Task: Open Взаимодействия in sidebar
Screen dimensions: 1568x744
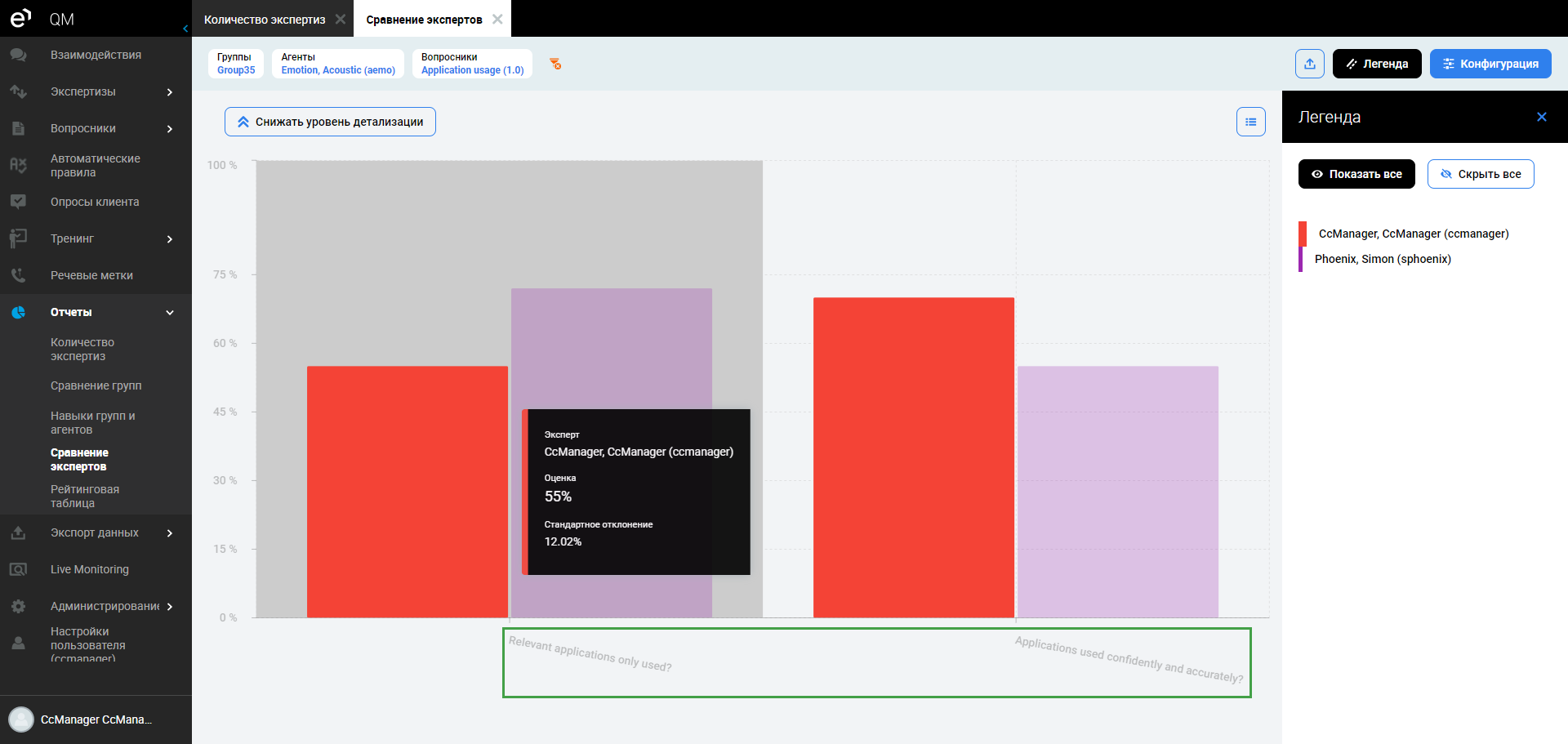Action: pyautogui.click(x=96, y=55)
